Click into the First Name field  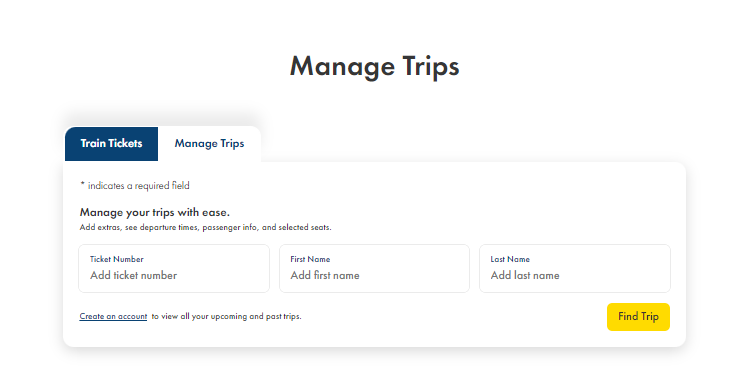(374, 269)
